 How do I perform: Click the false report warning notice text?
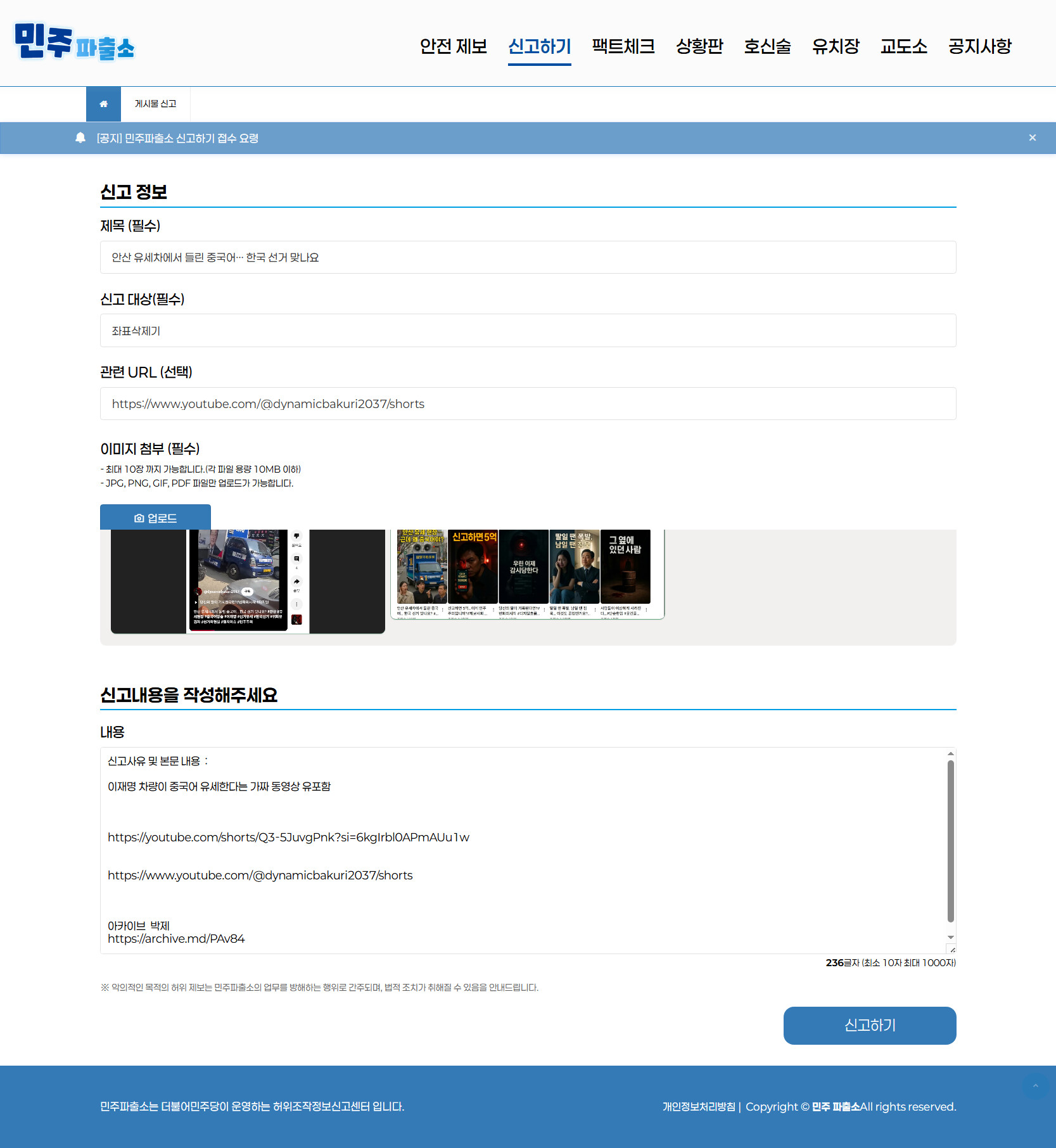pyautogui.click(x=320, y=988)
